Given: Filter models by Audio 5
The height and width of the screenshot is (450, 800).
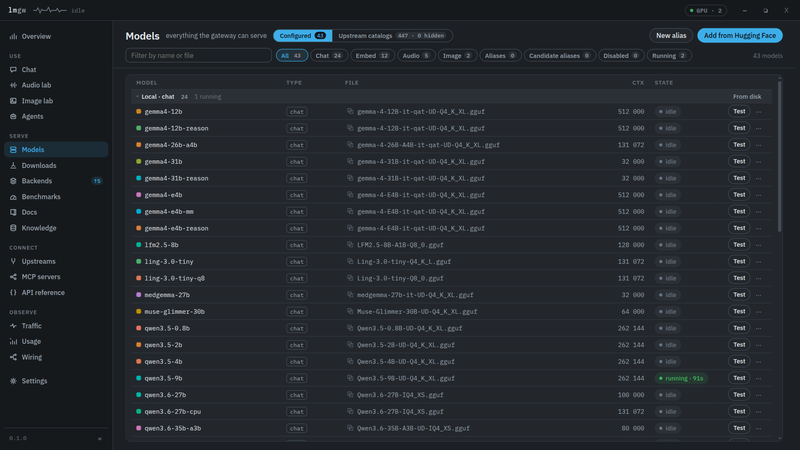Looking at the screenshot, I should 416,56.
